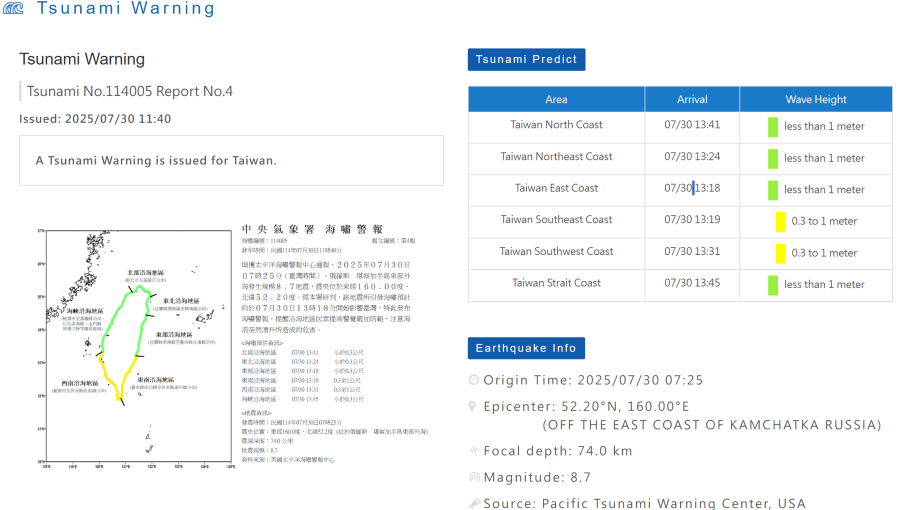Click the clock icon beside Origin Time
Image resolution: width=900 pixels, height=510 pixels.
click(474, 381)
